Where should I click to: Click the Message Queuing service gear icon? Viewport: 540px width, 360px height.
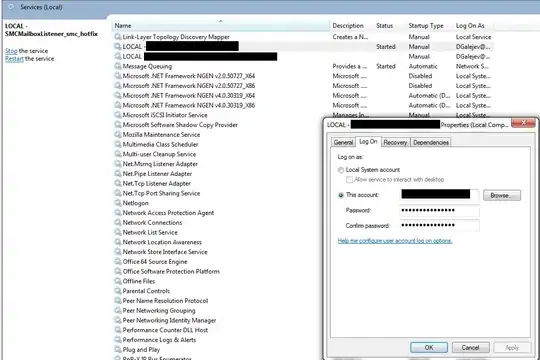(x=118, y=66)
